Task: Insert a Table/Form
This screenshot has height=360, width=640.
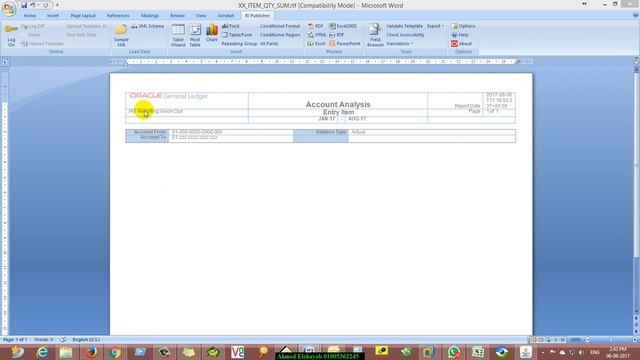Action: click(237, 35)
